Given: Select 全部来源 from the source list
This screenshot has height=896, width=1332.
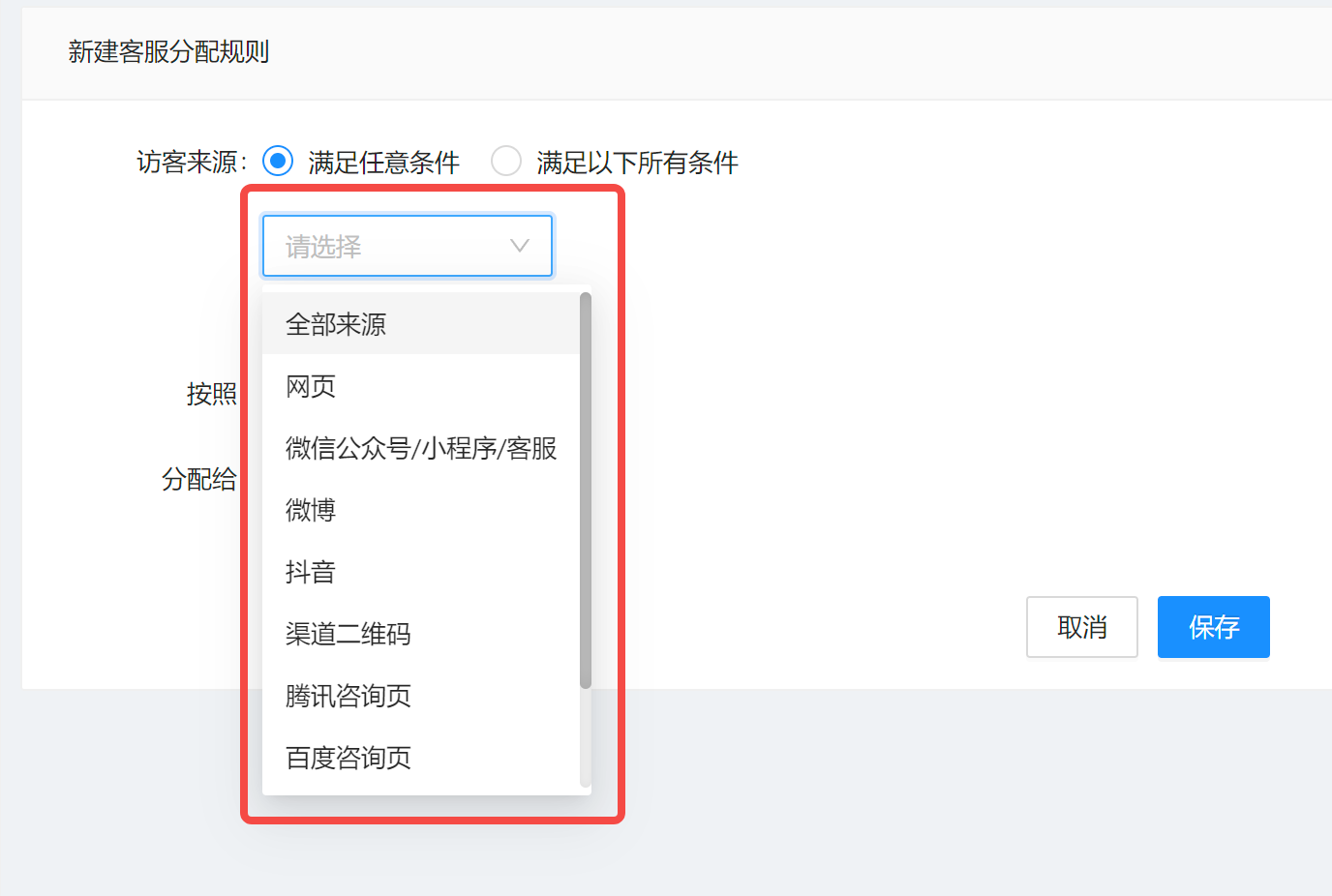Looking at the screenshot, I should [x=334, y=324].
